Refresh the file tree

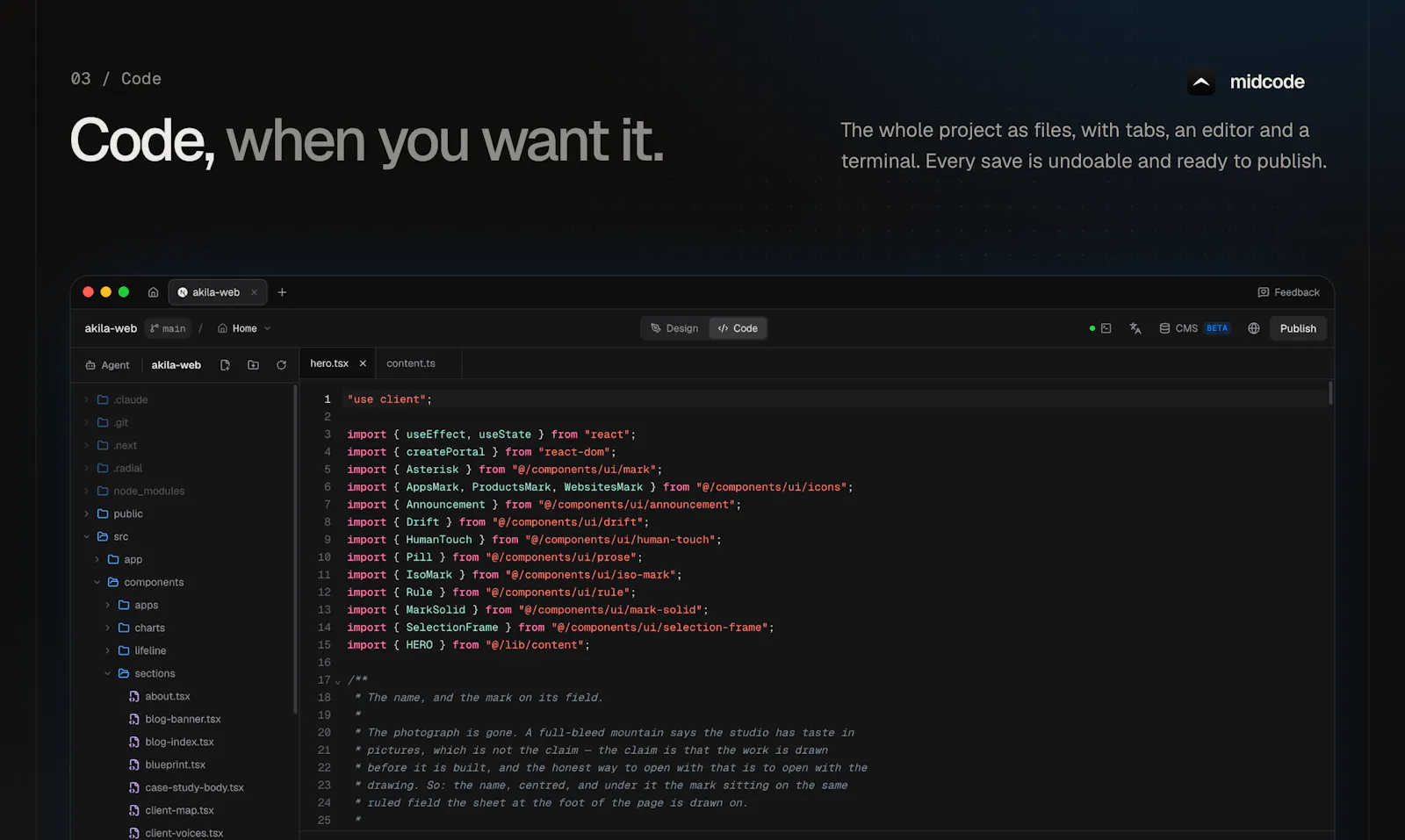pos(281,365)
